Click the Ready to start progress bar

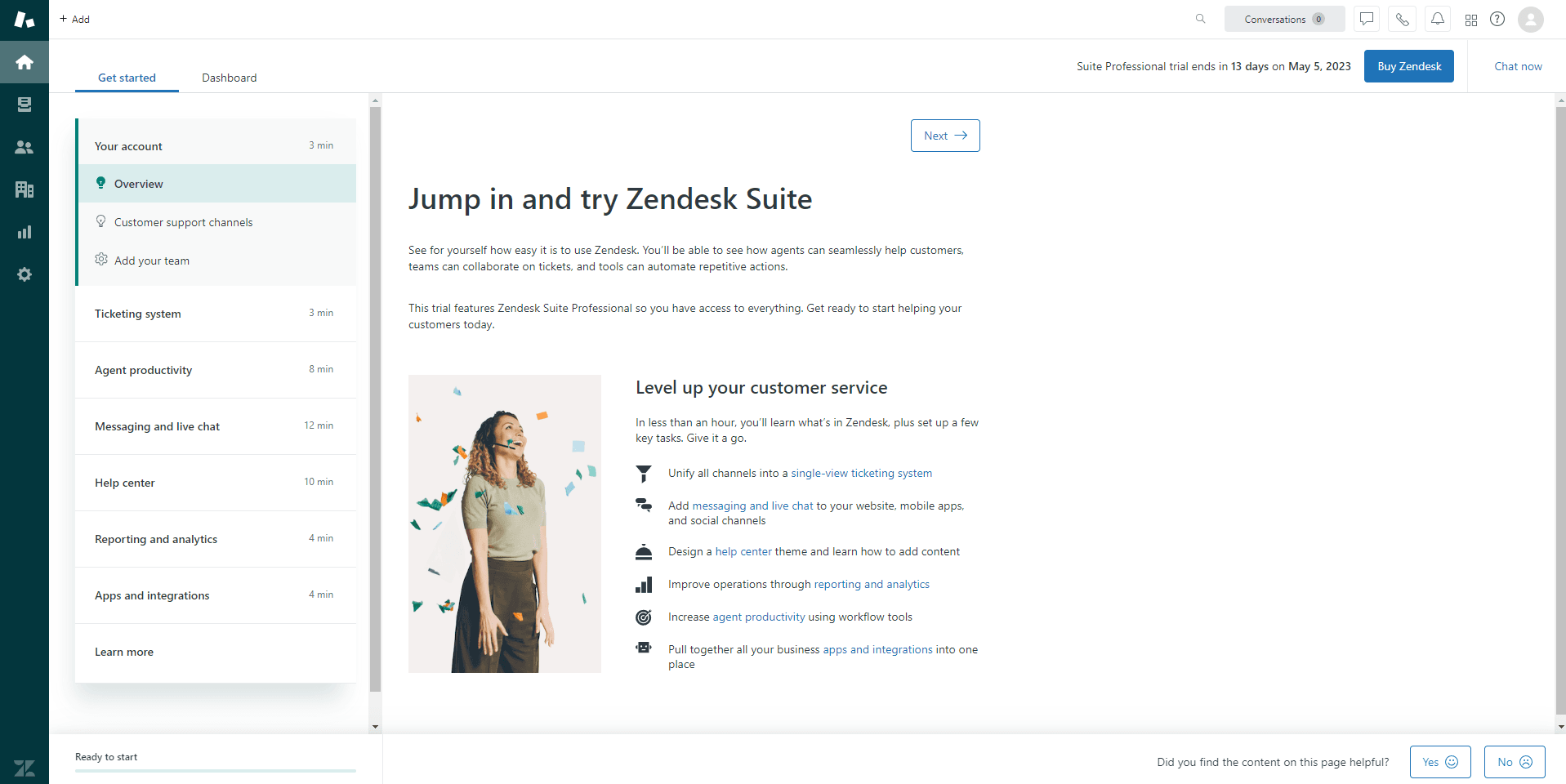point(216,770)
